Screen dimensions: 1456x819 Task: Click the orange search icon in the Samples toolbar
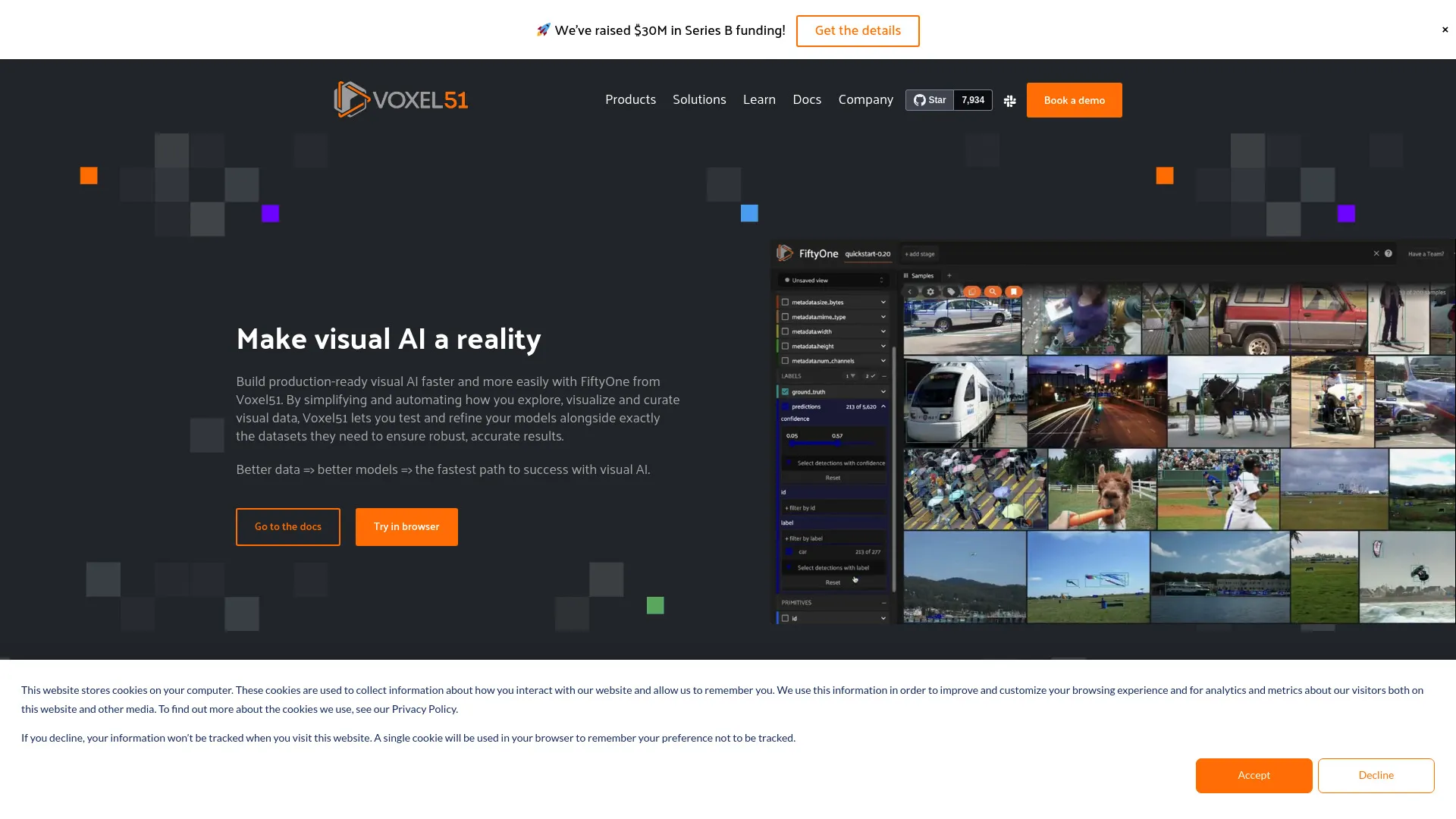click(993, 291)
